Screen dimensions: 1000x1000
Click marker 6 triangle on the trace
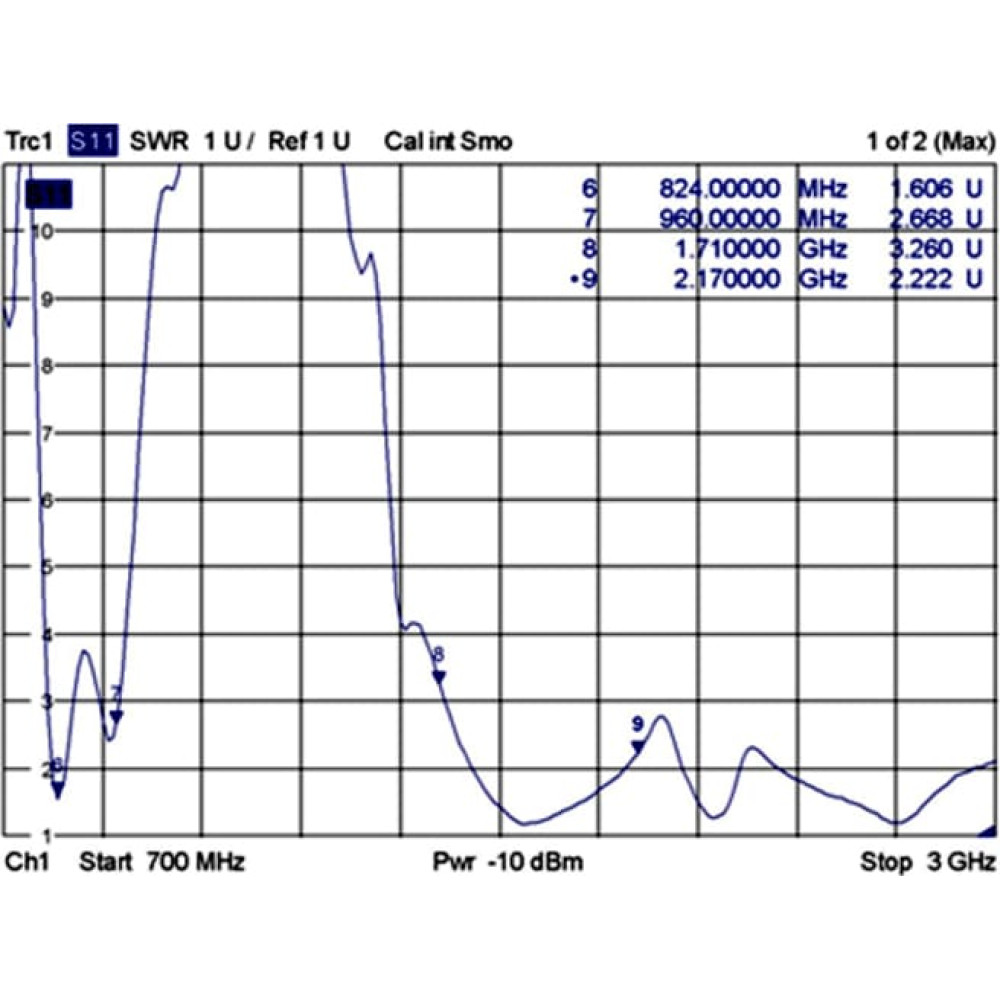click(x=58, y=791)
